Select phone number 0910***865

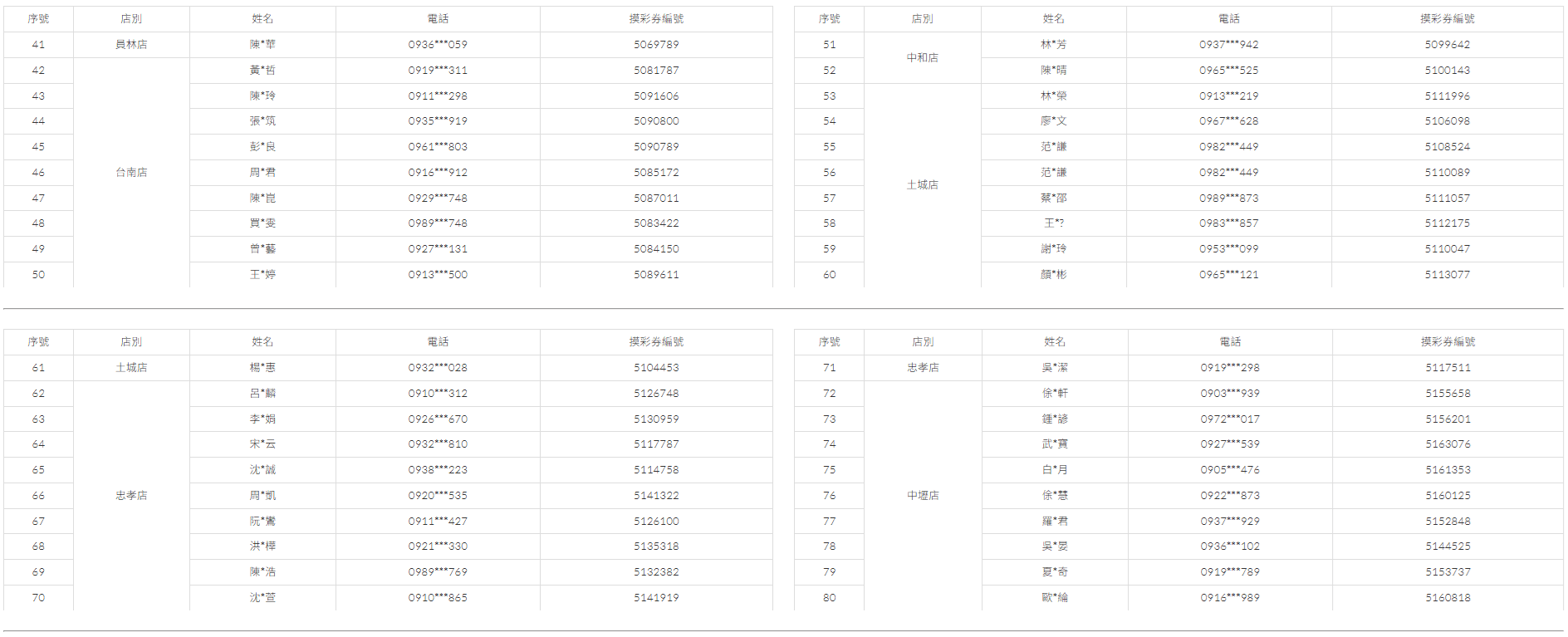(438, 598)
